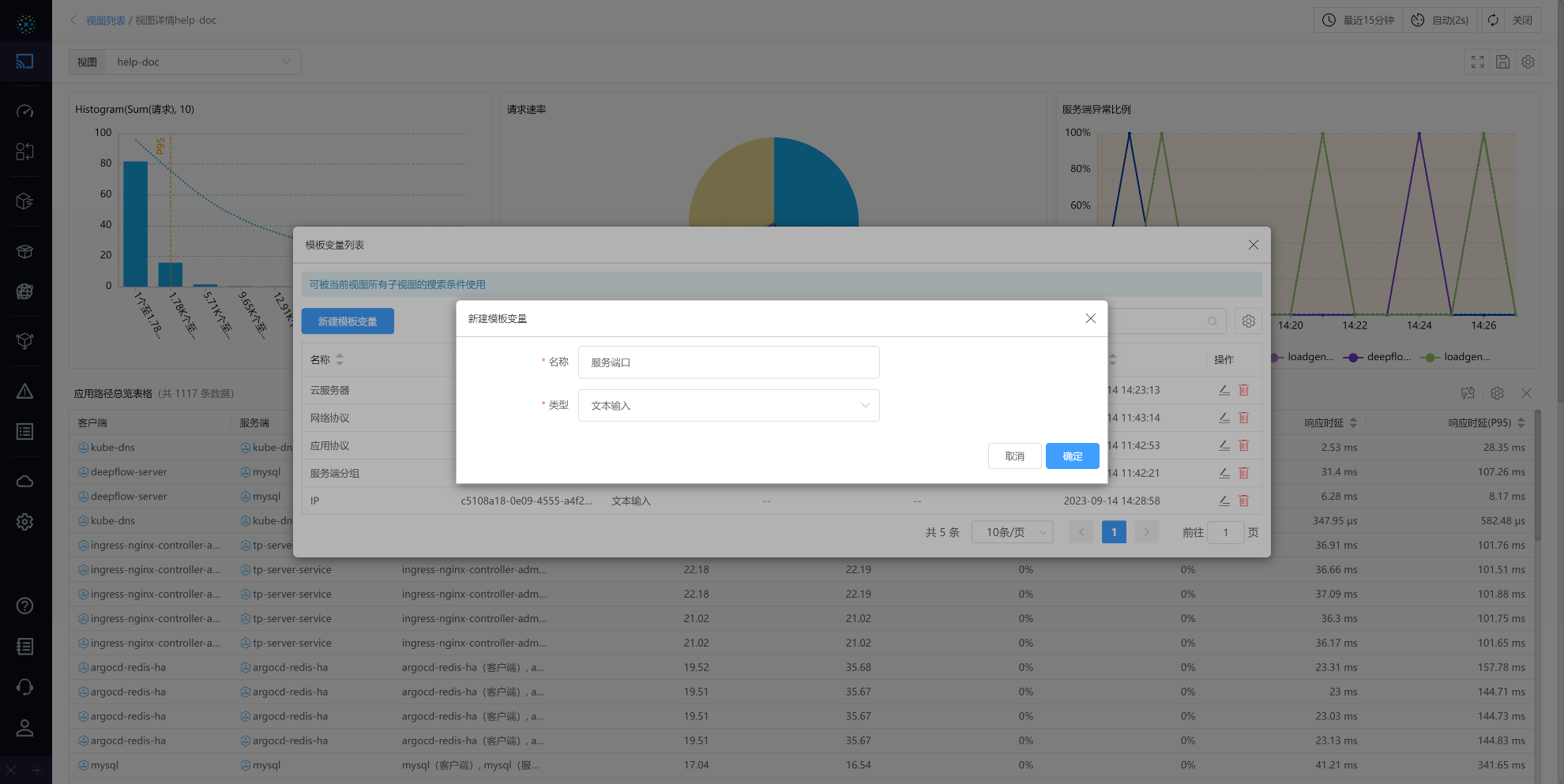The width and height of the screenshot is (1564, 784).
Task: Toggle the deepflo... purple legend series
Action: pos(1379,357)
